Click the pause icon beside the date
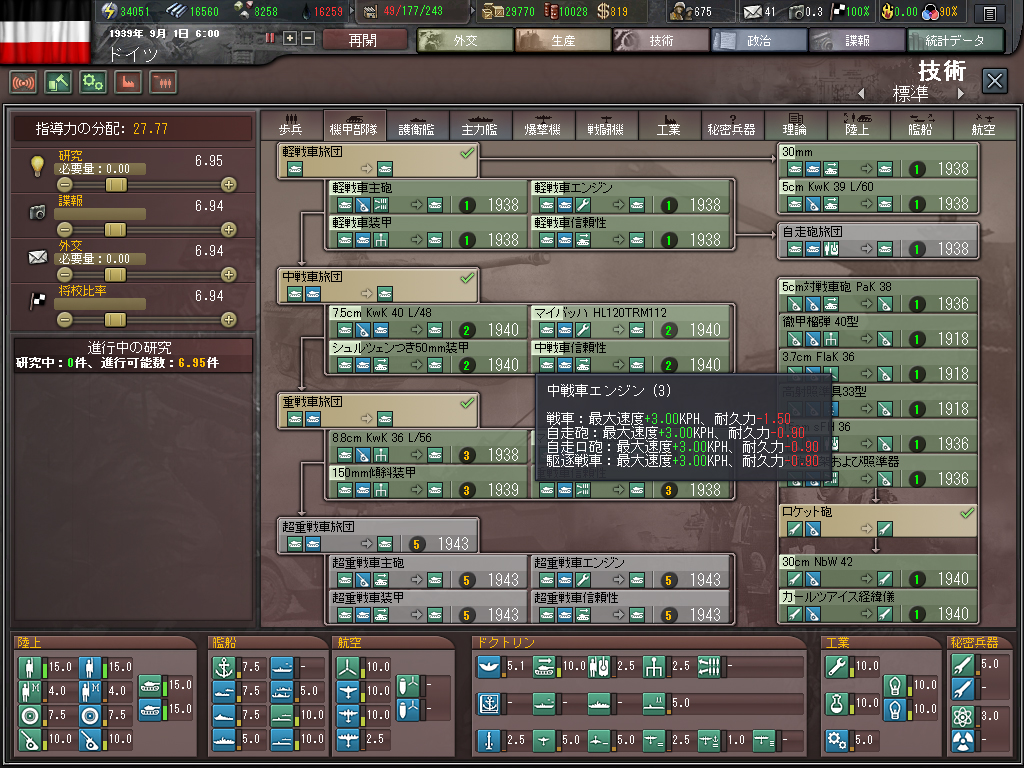This screenshot has height=768, width=1024. pos(270,38)
